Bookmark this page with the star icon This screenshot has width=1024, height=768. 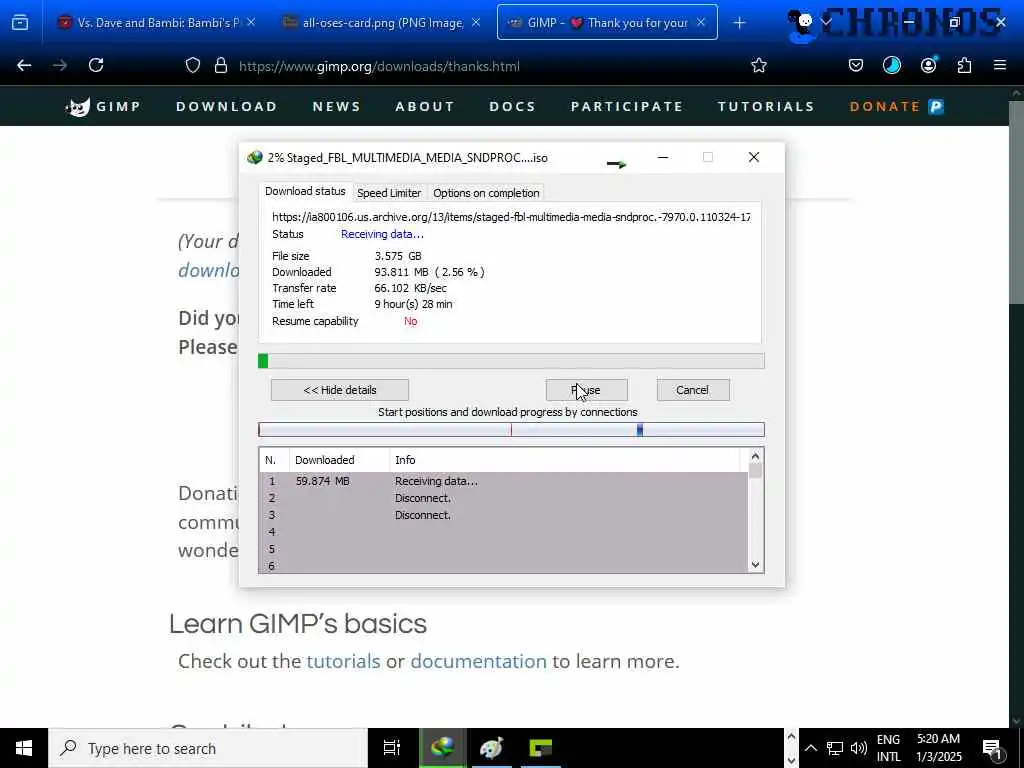(x=758, y=65)
